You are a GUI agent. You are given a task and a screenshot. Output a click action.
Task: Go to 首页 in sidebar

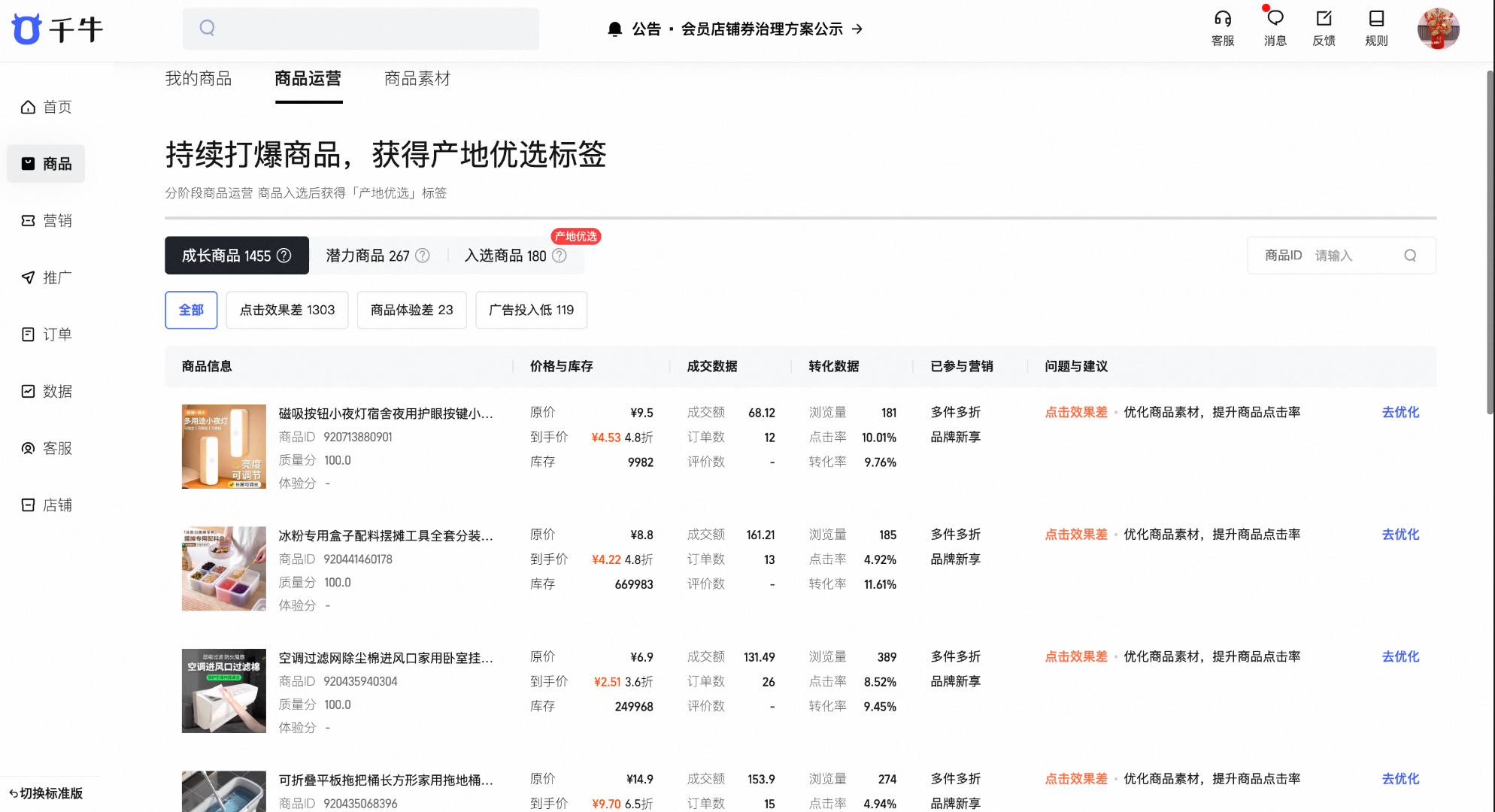tap(47, 107)
